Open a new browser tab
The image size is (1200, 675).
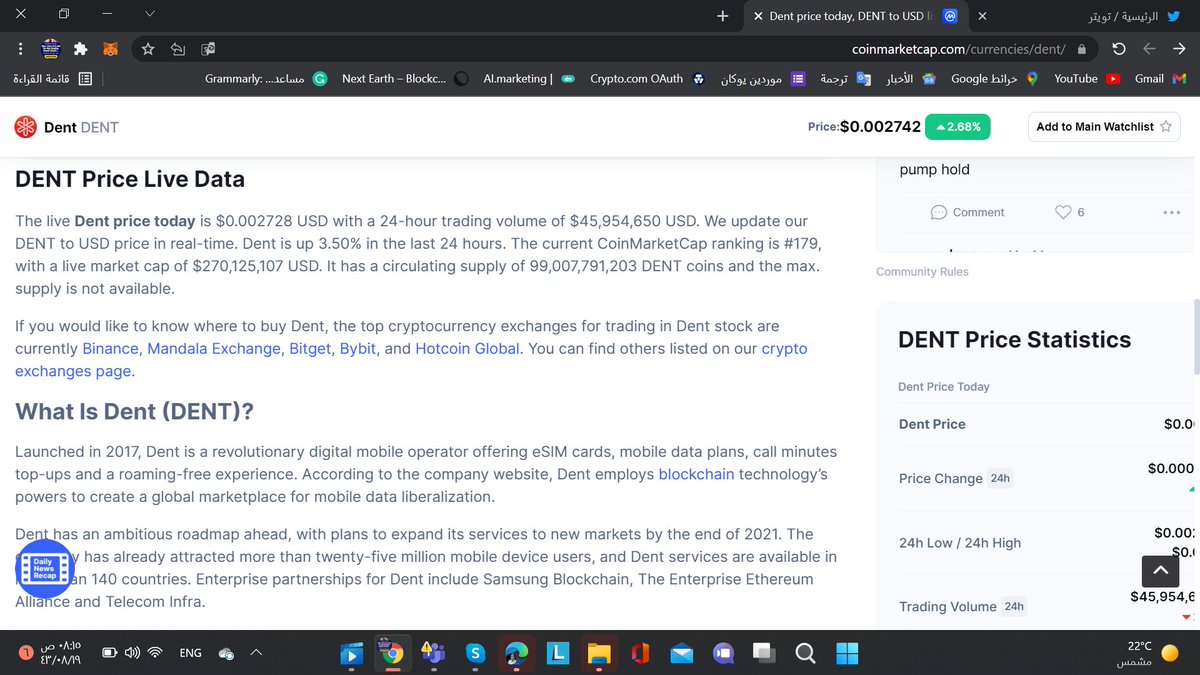coord(723,16)
